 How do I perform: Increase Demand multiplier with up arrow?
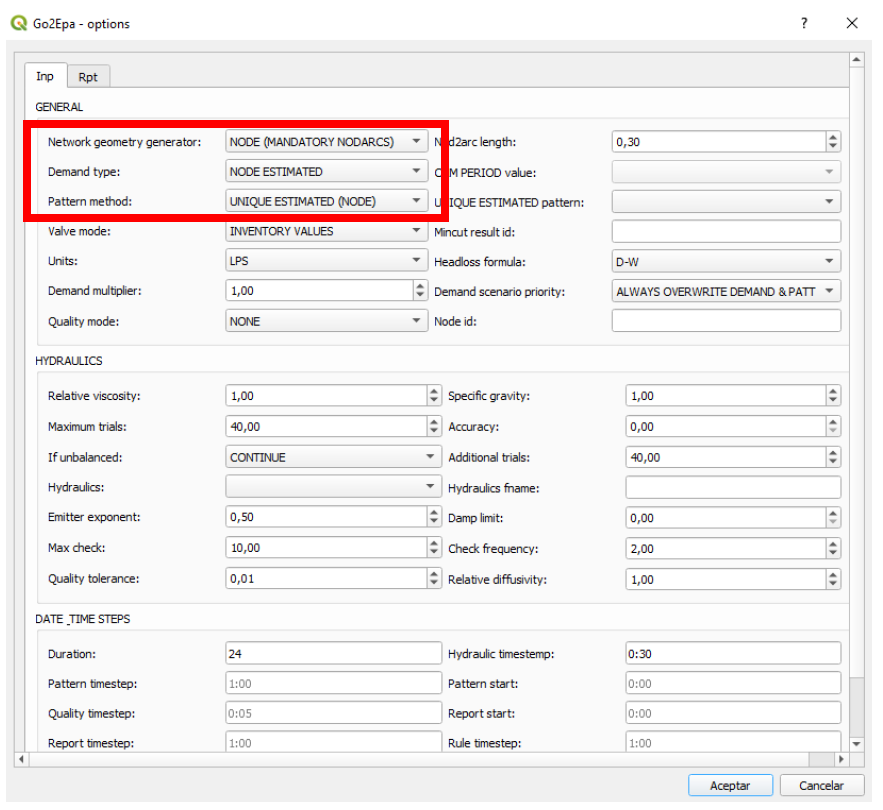click(420, 286)
